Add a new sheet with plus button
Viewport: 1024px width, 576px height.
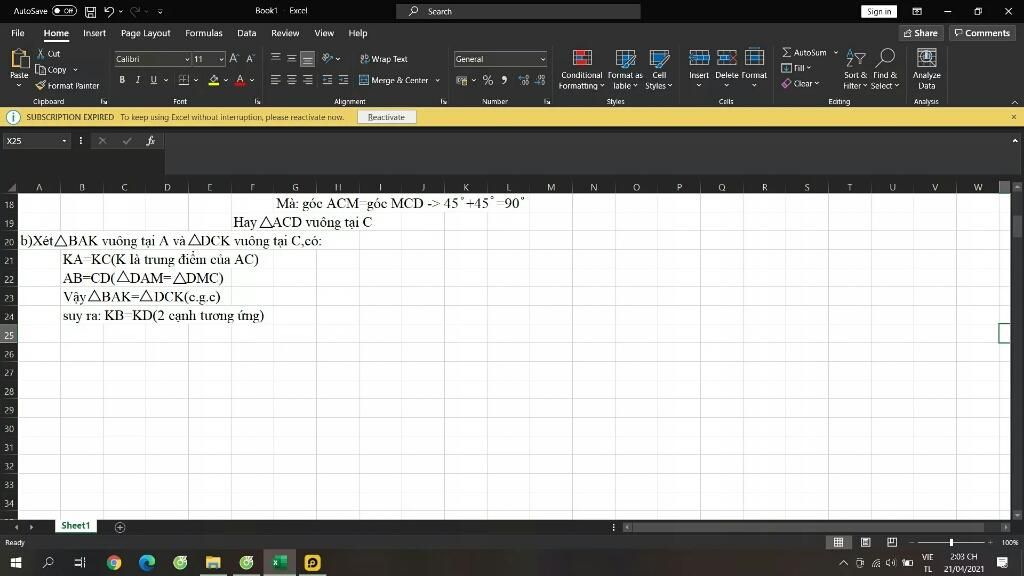pyautogui.click(x=120, y=527)
